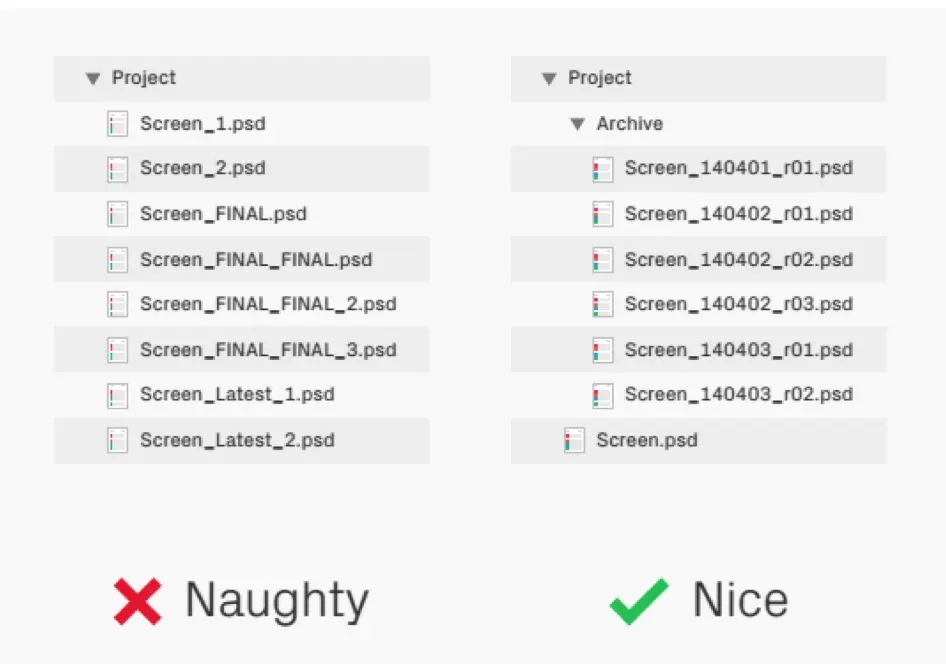Screen dimensions: 946x670
Task: Select the Screen_140403_r02.psd file name
Action: 738,394
